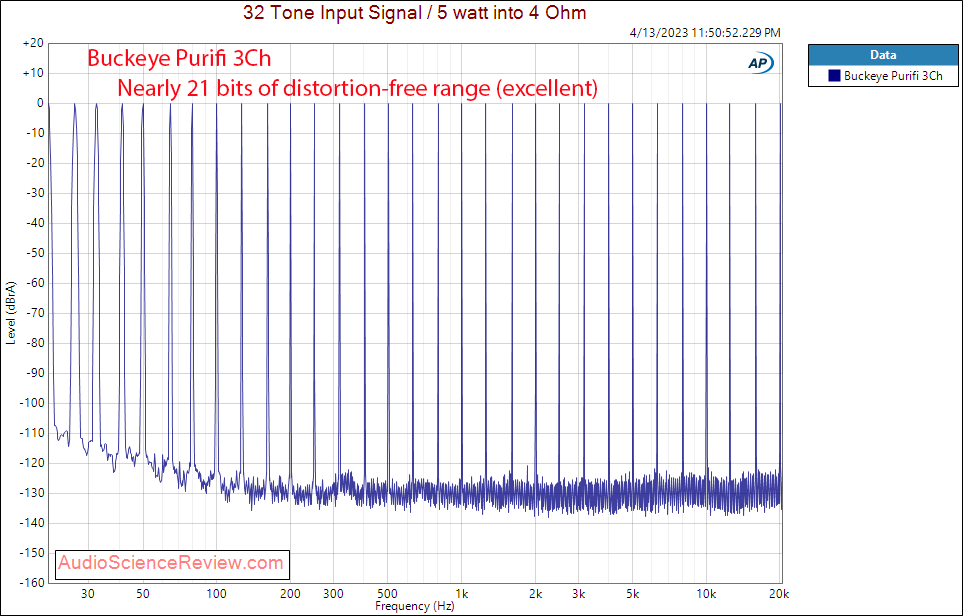Click the 200 frequency tick label
The width and height of the screenshot is (963, 616).
290,594
